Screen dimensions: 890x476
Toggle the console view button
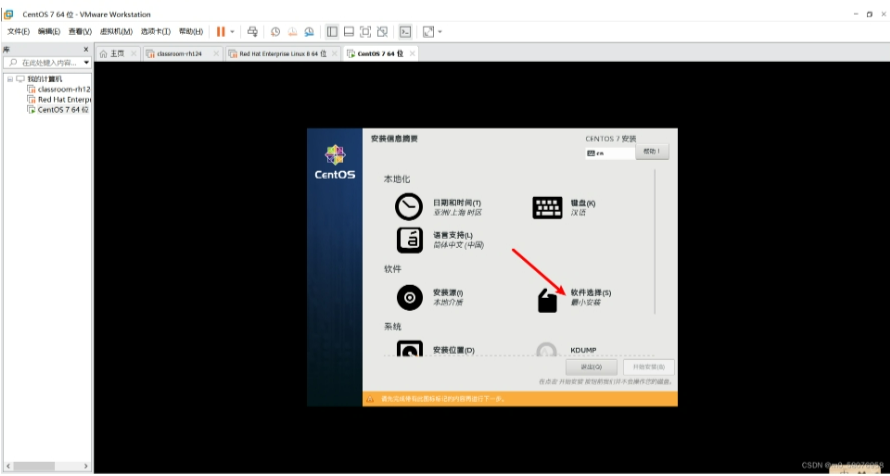click(x=405, y=32)
